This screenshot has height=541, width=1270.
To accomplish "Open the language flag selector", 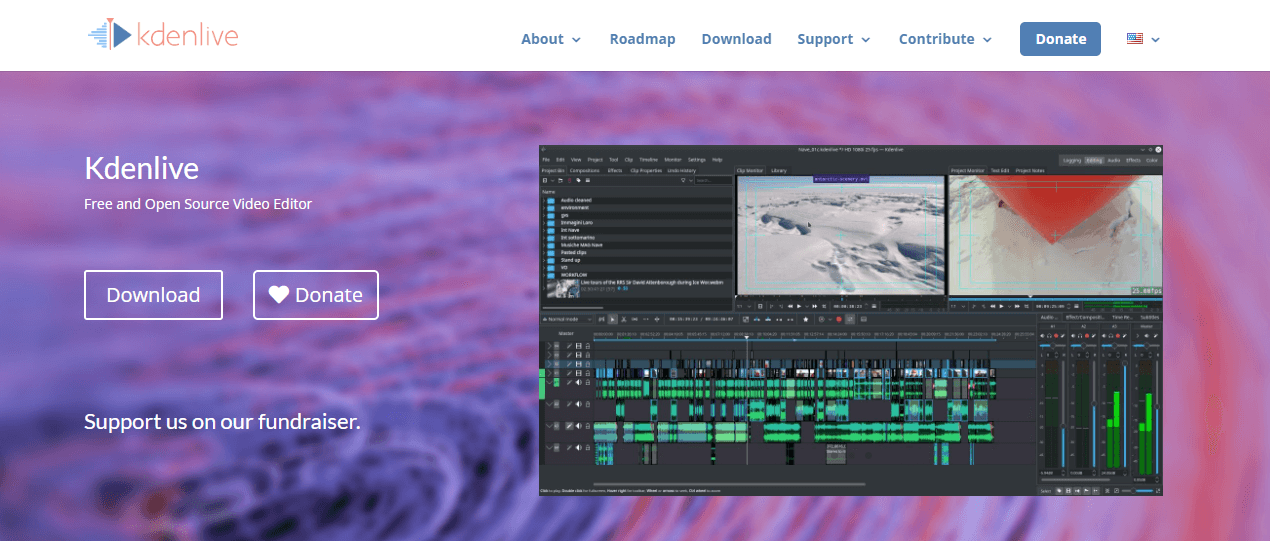I will point(1143,39).
